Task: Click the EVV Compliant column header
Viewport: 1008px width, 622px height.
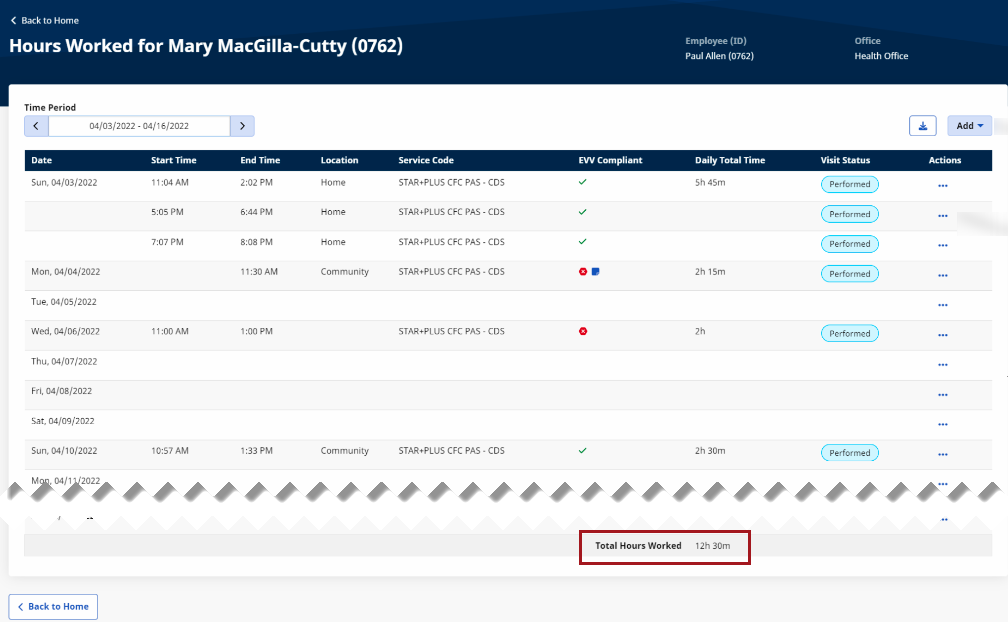Action: pyautogui.click(x=610, y=160)
